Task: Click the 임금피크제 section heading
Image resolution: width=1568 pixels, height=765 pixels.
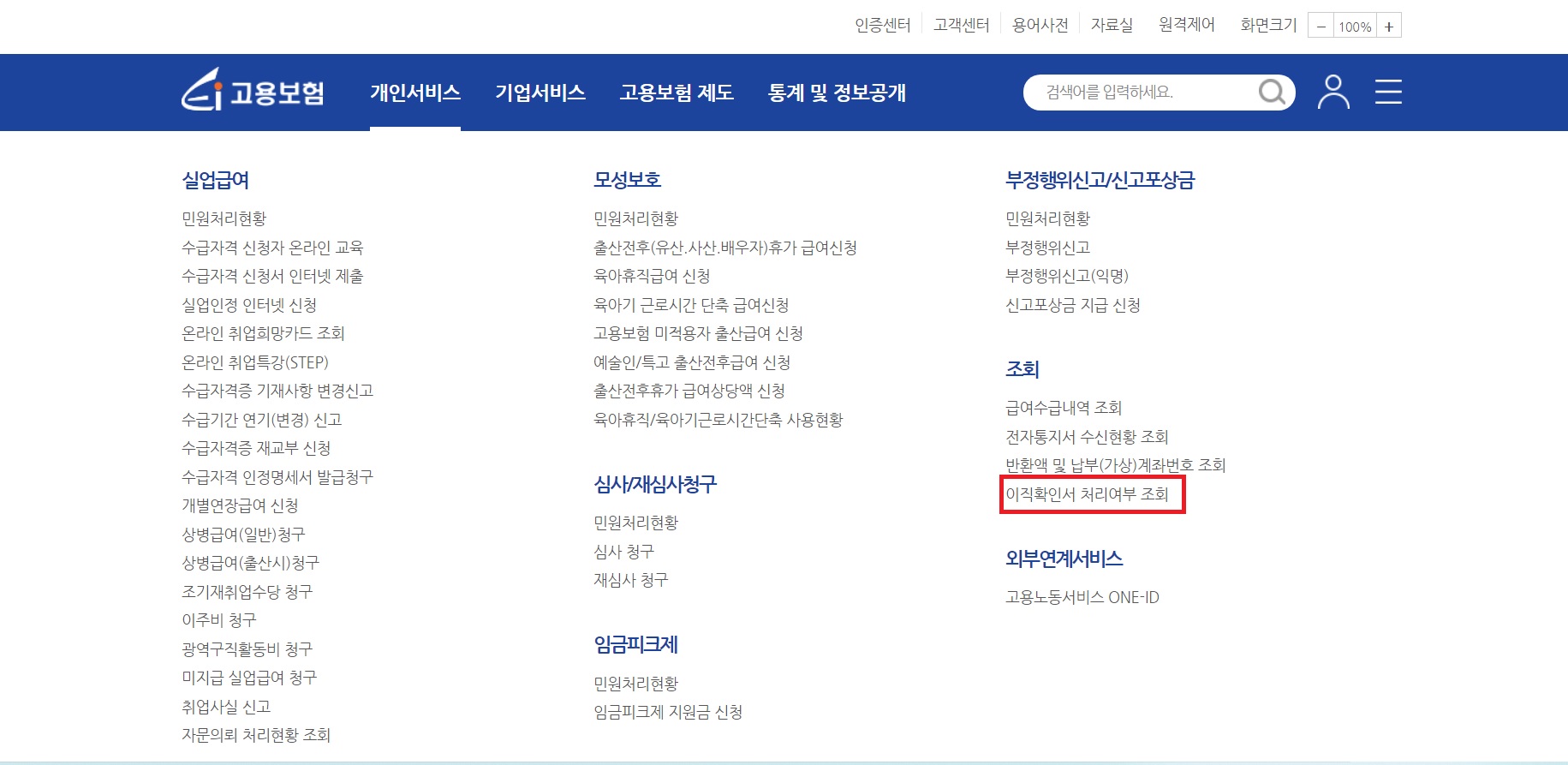Action: [635, 644]
